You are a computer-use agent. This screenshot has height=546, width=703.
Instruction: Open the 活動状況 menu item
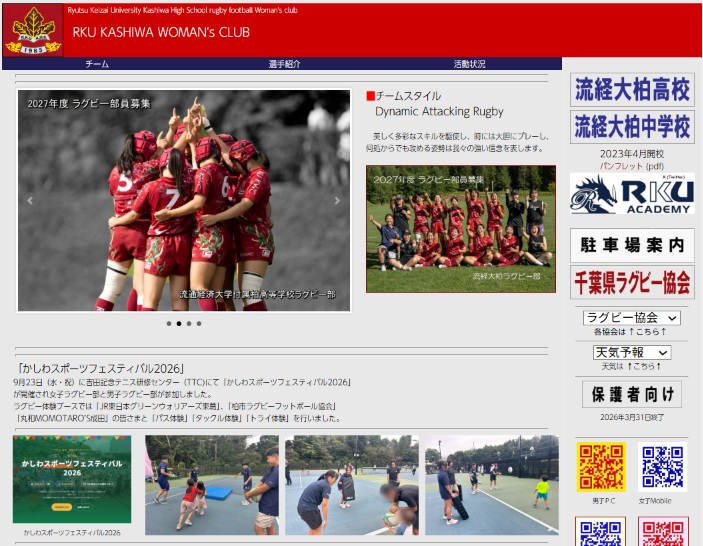tap(469, 64)
